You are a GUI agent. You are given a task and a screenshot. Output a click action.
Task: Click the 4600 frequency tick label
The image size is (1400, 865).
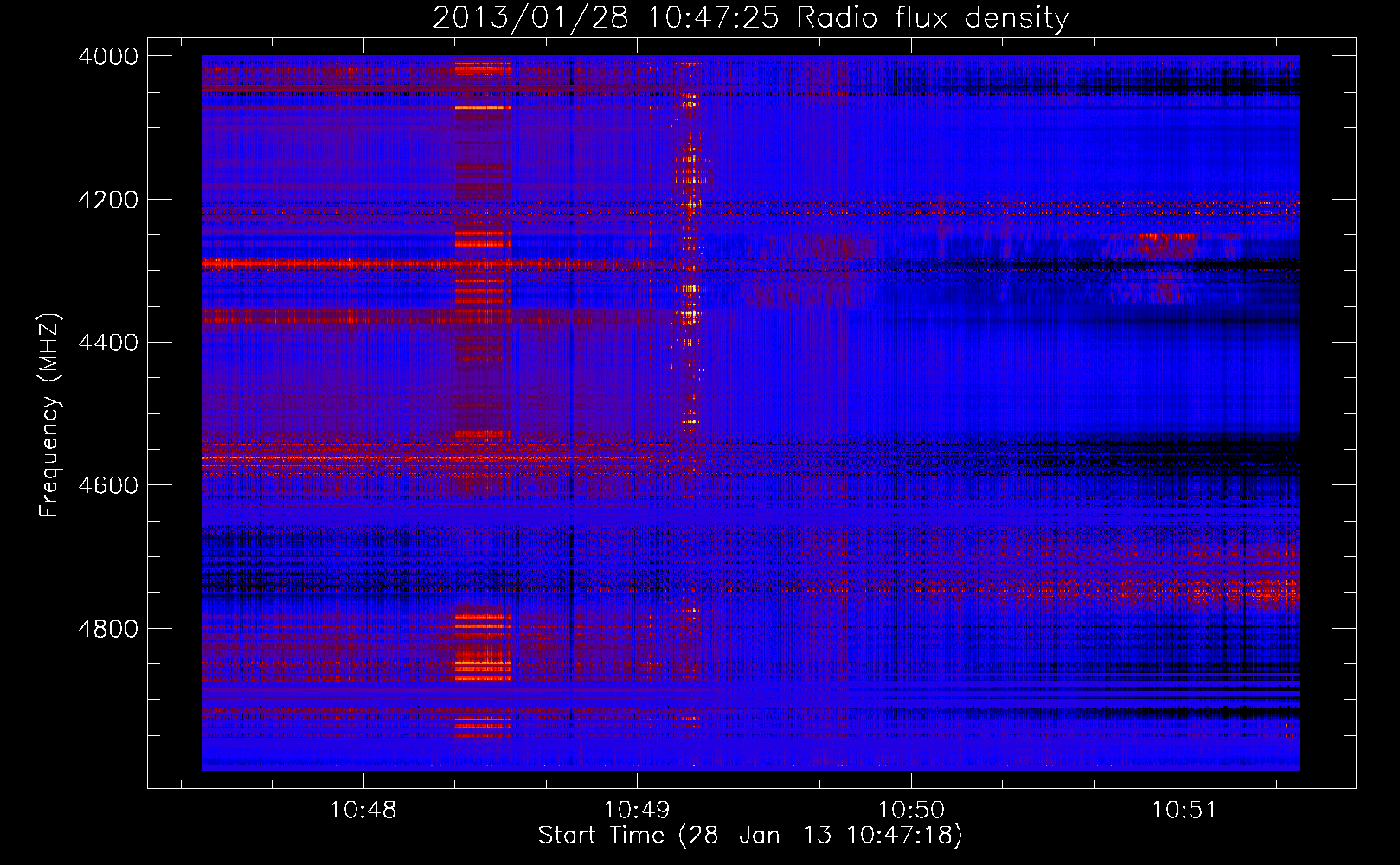click(x=107, y=485)
